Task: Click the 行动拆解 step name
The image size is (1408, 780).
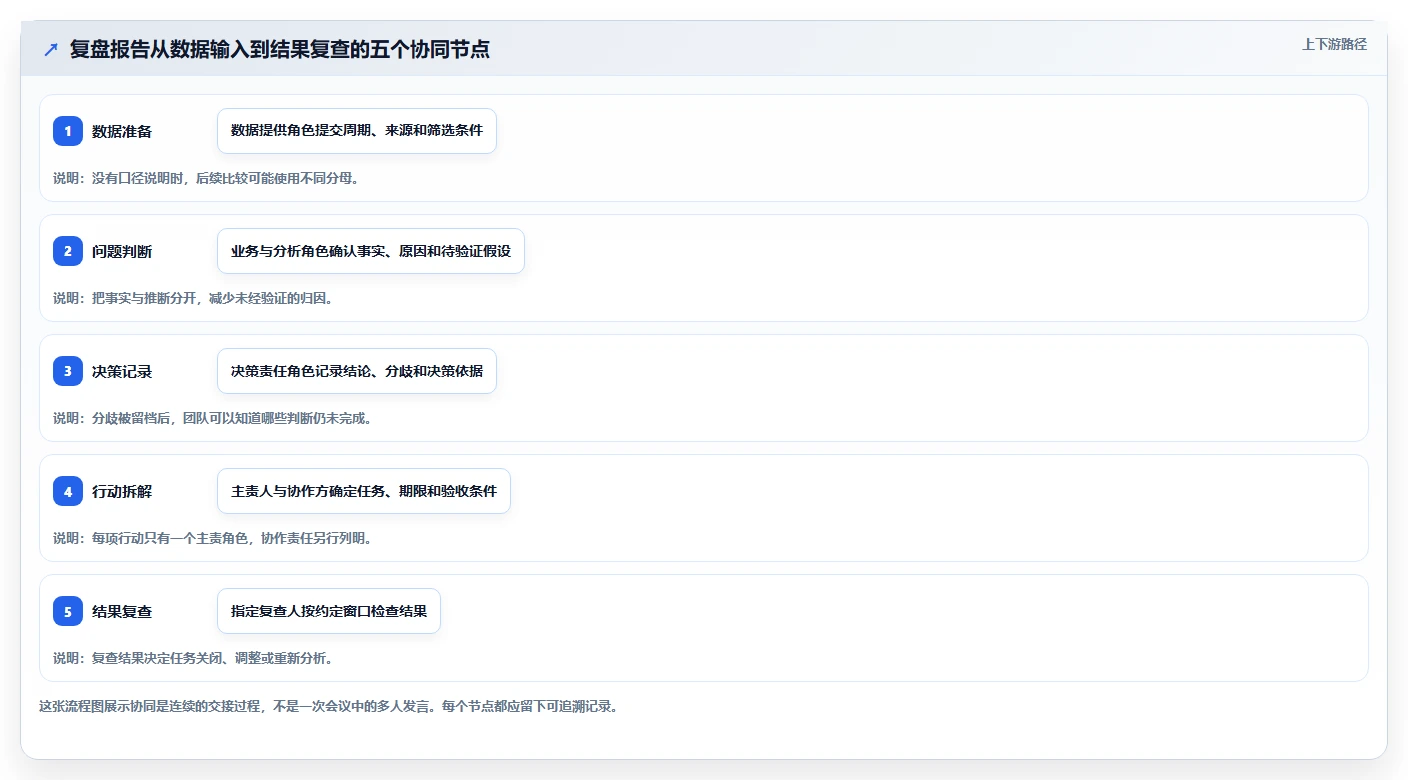Action: pyautogui.click(x=122, y=491)
